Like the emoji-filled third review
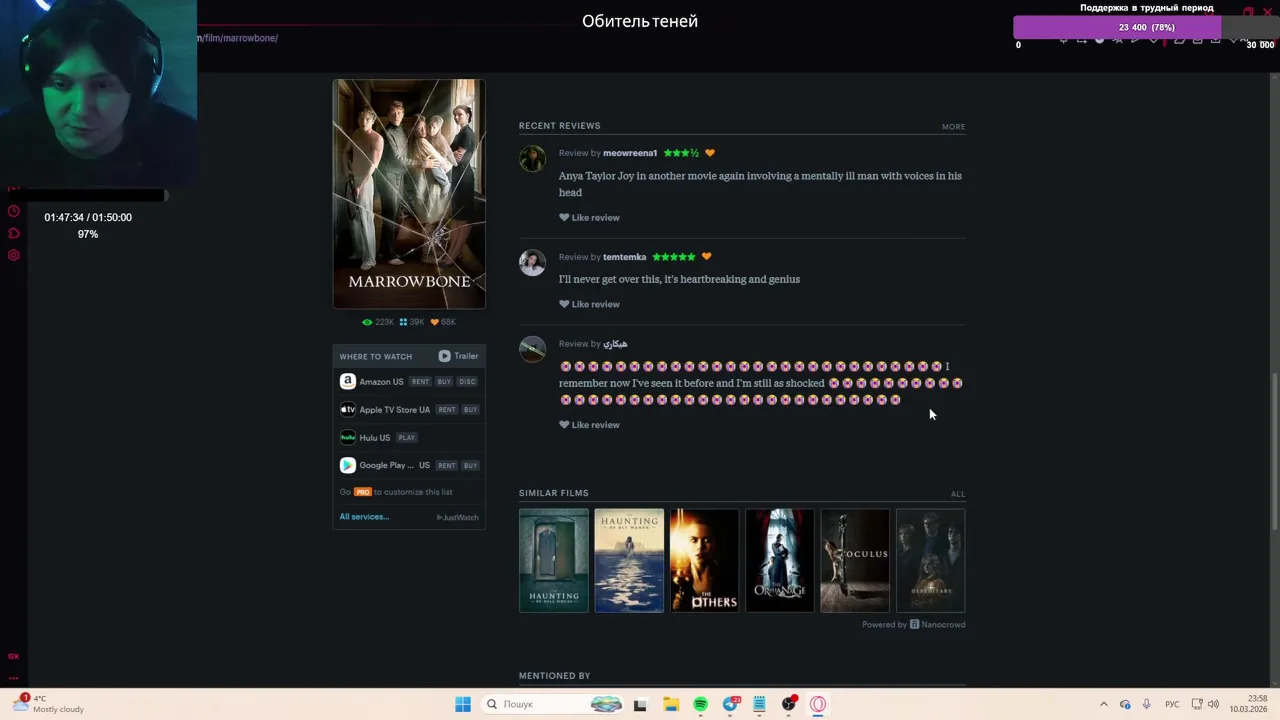The image size is (1280, 720). coord(589,425)
